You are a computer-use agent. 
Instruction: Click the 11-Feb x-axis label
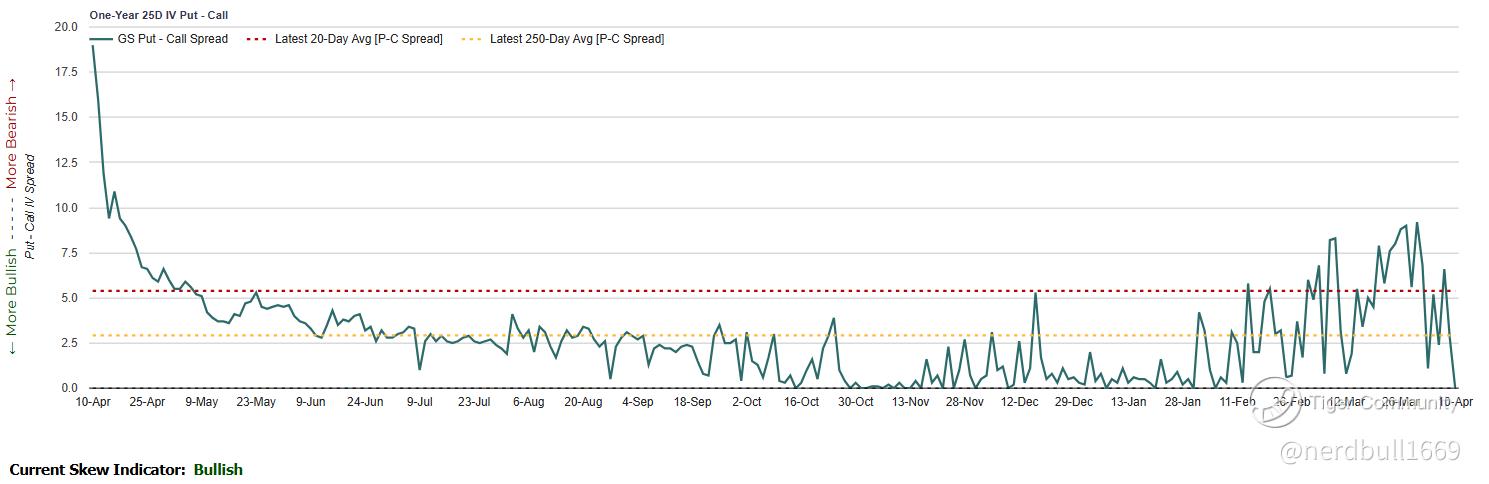coord(1237,402)
